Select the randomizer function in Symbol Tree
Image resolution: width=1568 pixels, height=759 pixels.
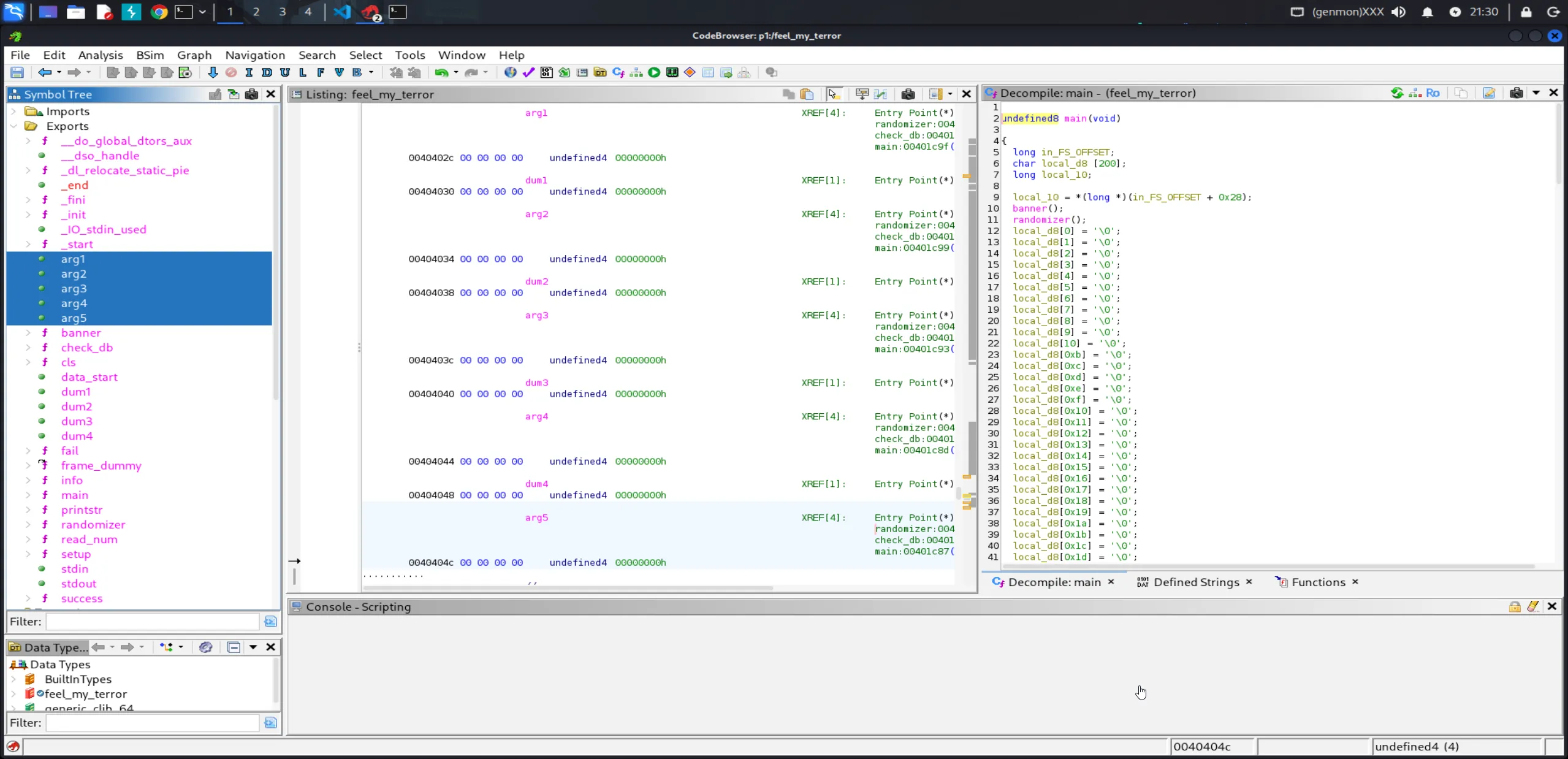[x=93, y=525]
